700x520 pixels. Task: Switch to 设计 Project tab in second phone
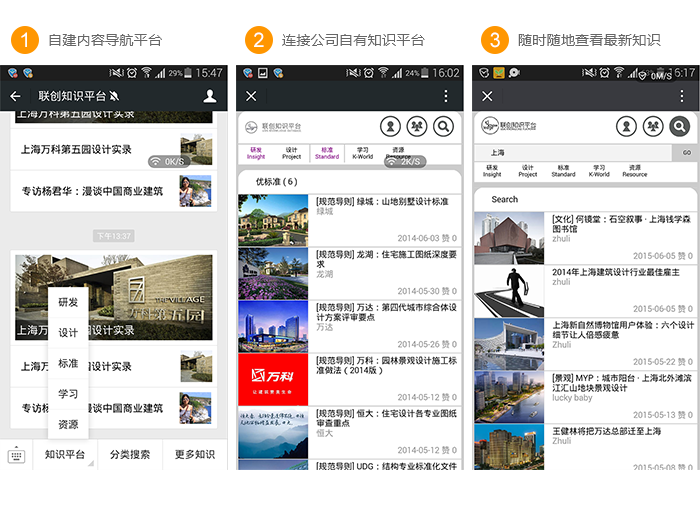coord(292,153)
